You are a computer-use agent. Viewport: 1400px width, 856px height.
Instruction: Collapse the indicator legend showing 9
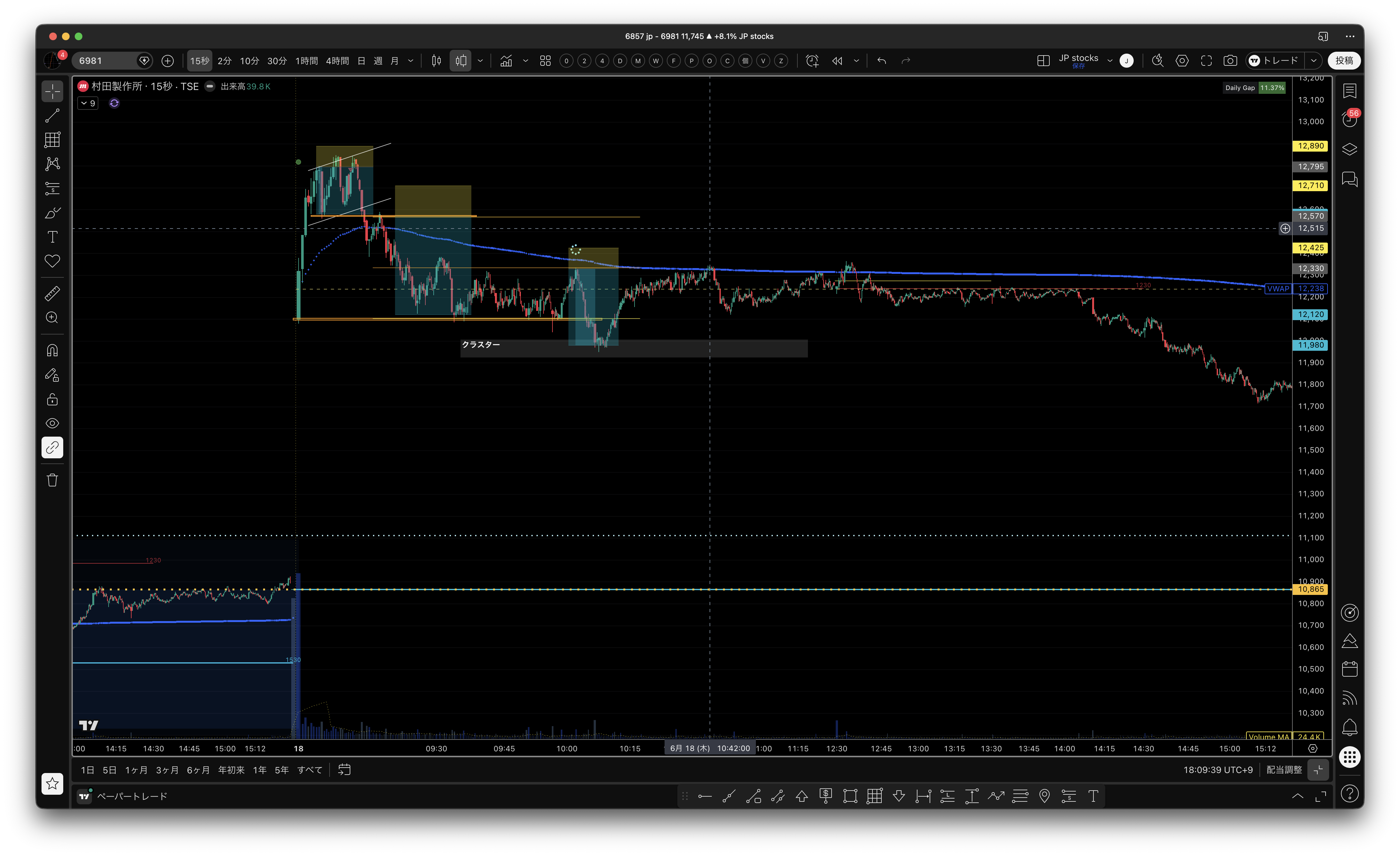(88, 103)
